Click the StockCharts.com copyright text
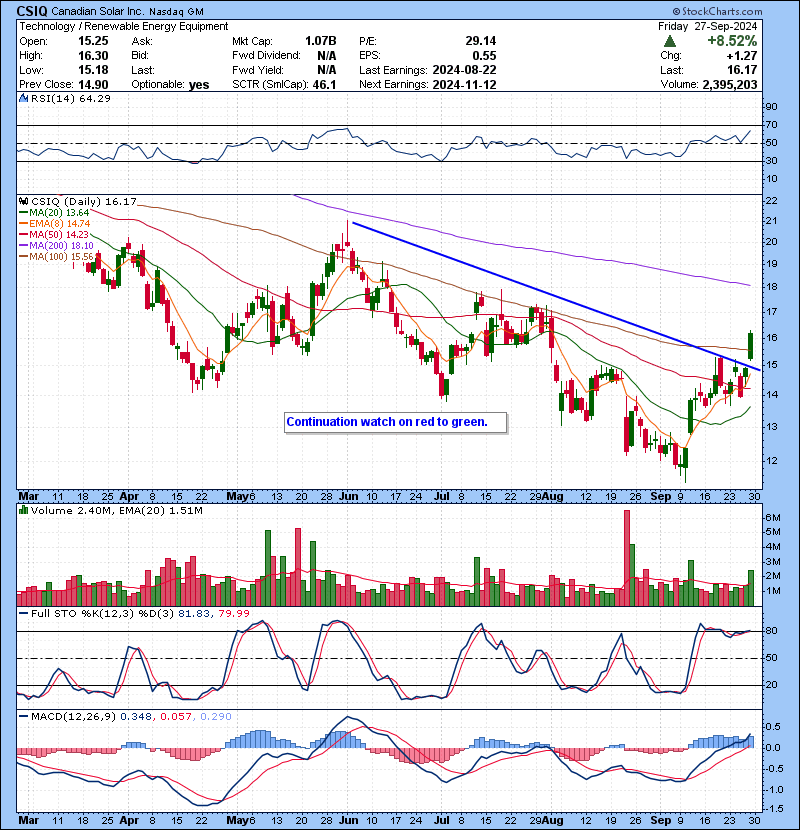This screenshot has width=800, height=830. [x=717, y=11]
